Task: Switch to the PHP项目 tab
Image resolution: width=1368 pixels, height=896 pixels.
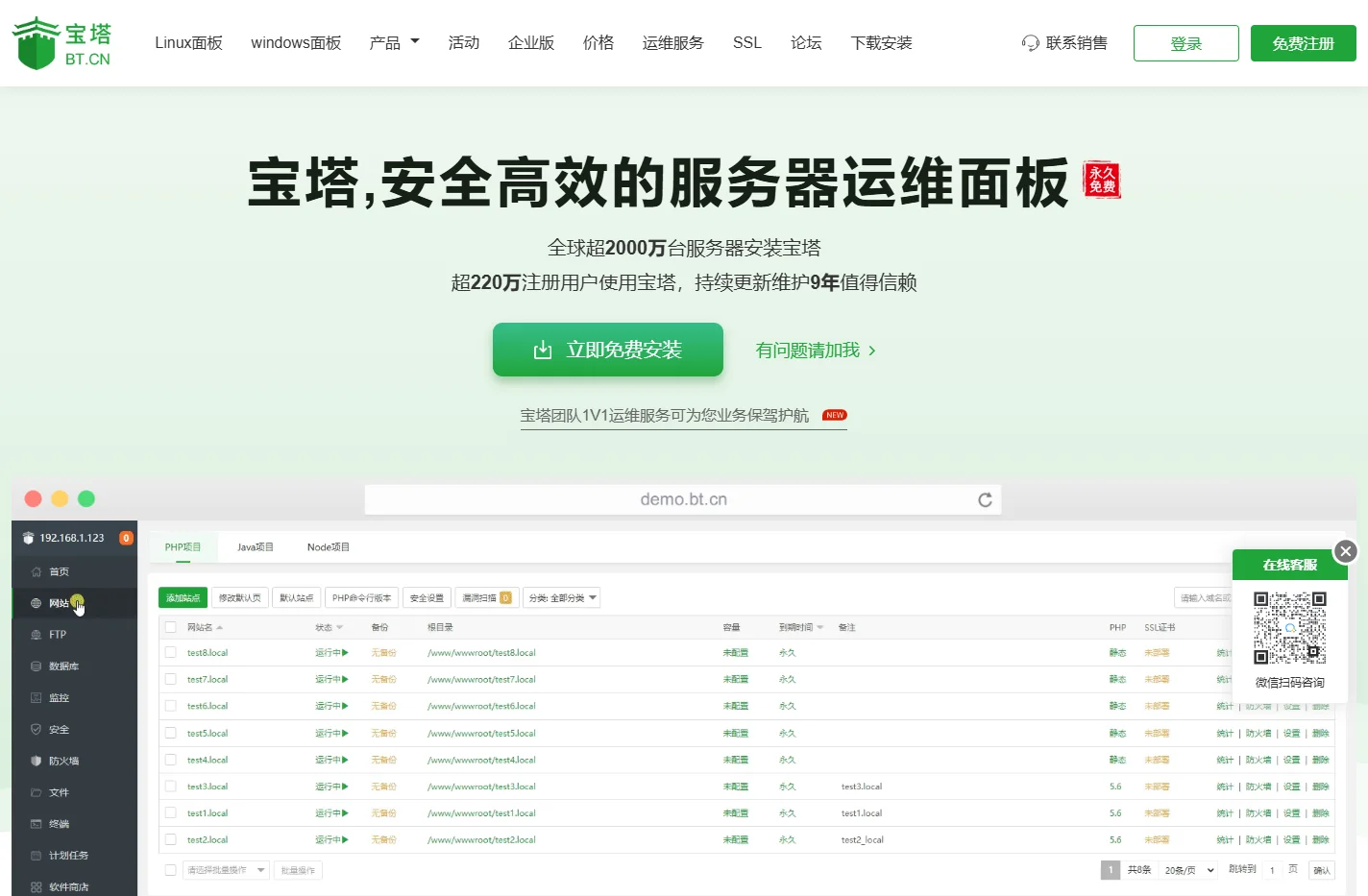Action: 183,547
